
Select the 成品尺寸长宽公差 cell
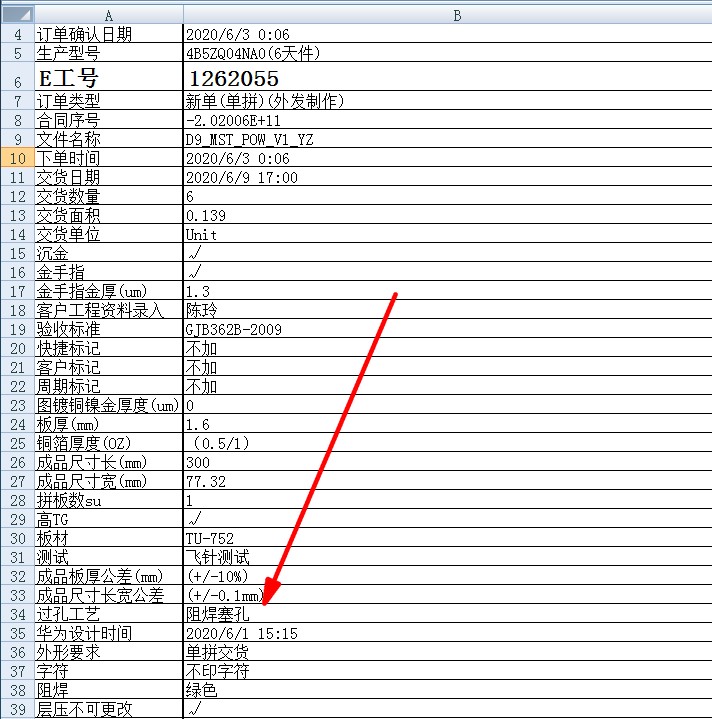tap(109, 596)
